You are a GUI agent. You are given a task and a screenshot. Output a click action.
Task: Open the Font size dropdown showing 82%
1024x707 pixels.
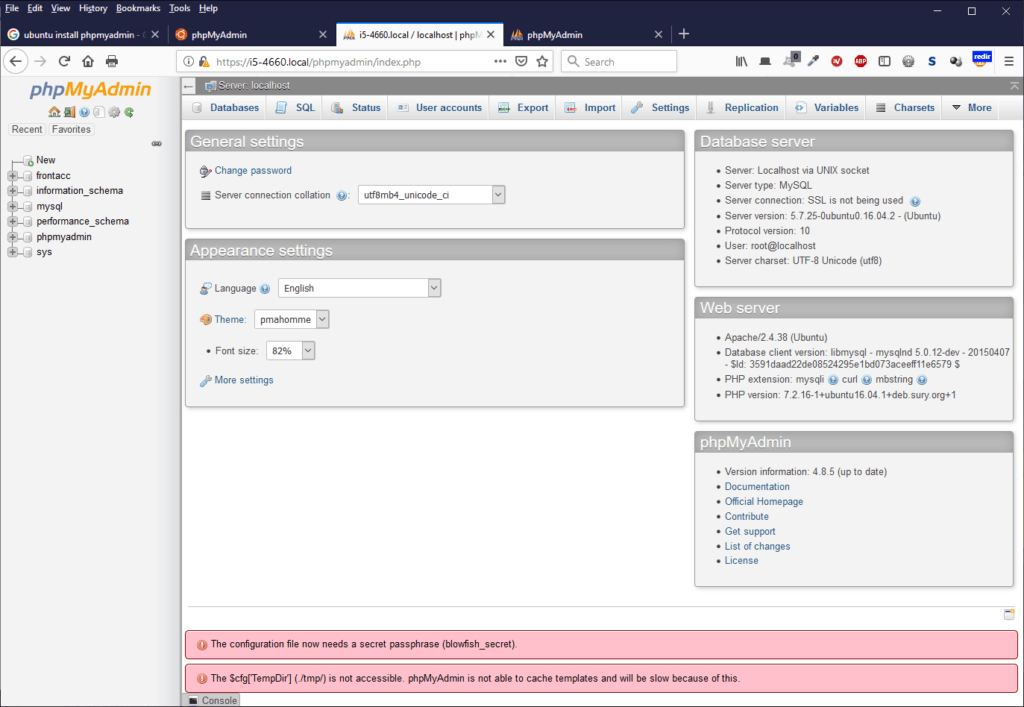[x=291, y=351]
